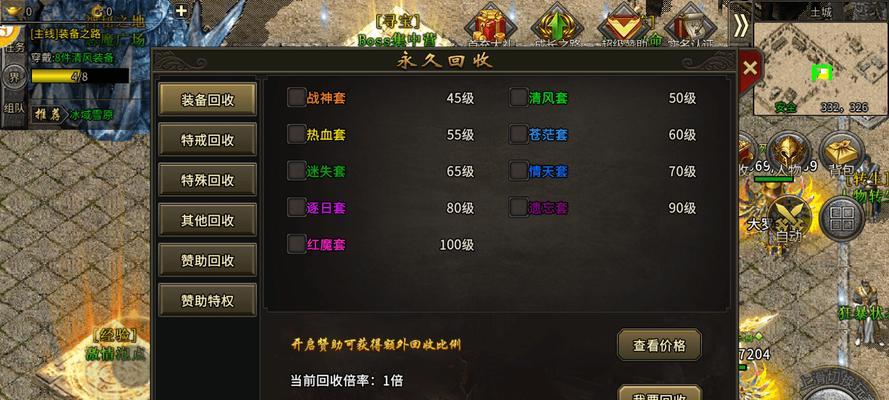Tick the 遗忘套 90级 checkbox
Screen dimensions: 889x400
tap(519, 207)
